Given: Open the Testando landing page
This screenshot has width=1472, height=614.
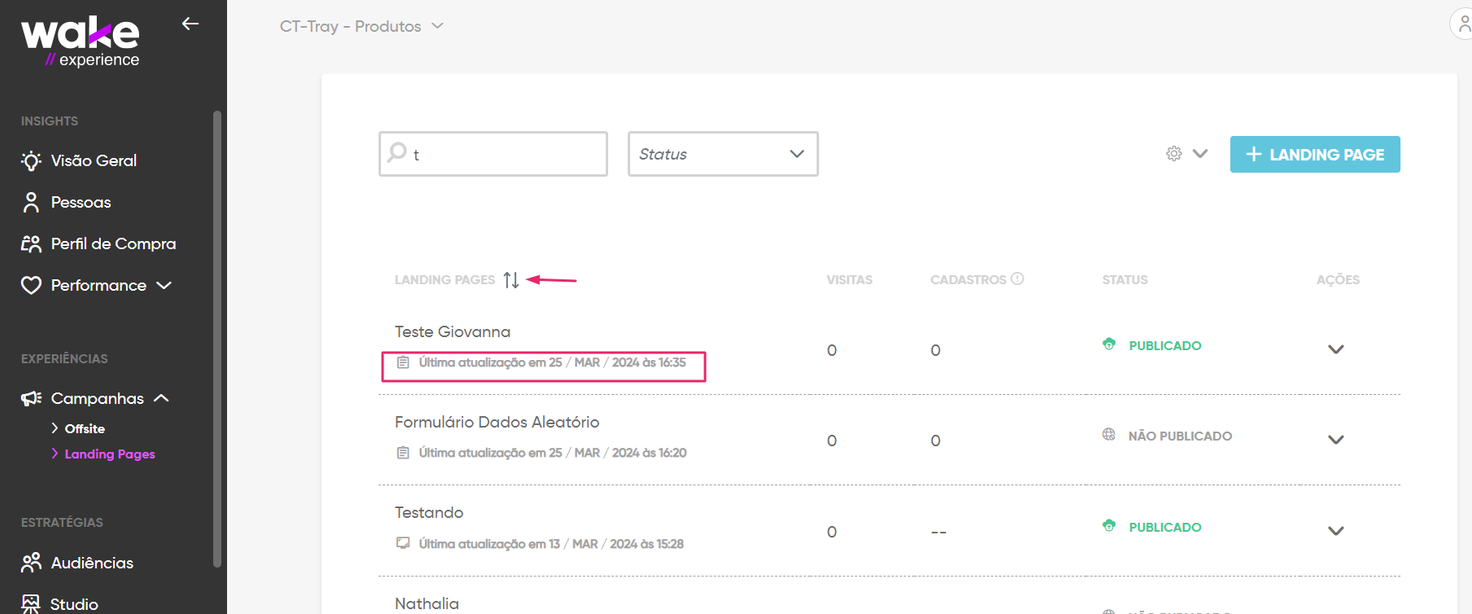Looking at the screenshot, I should (429, 513).
